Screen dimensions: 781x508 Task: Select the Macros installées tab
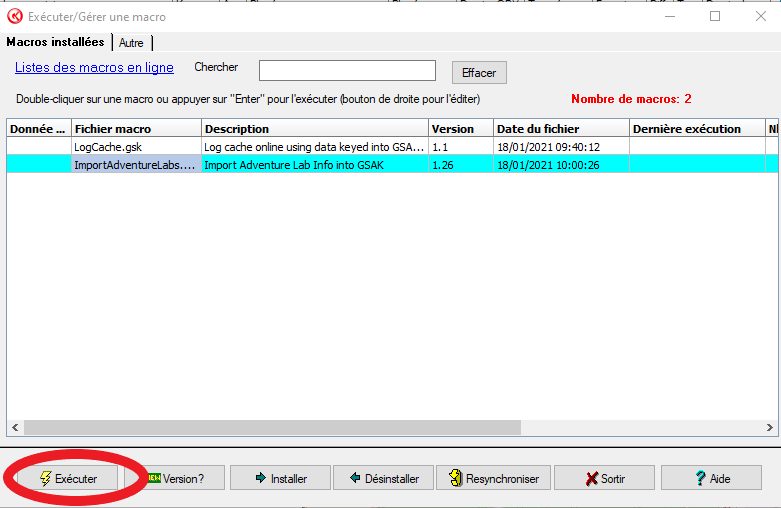[x=55, y=42]
